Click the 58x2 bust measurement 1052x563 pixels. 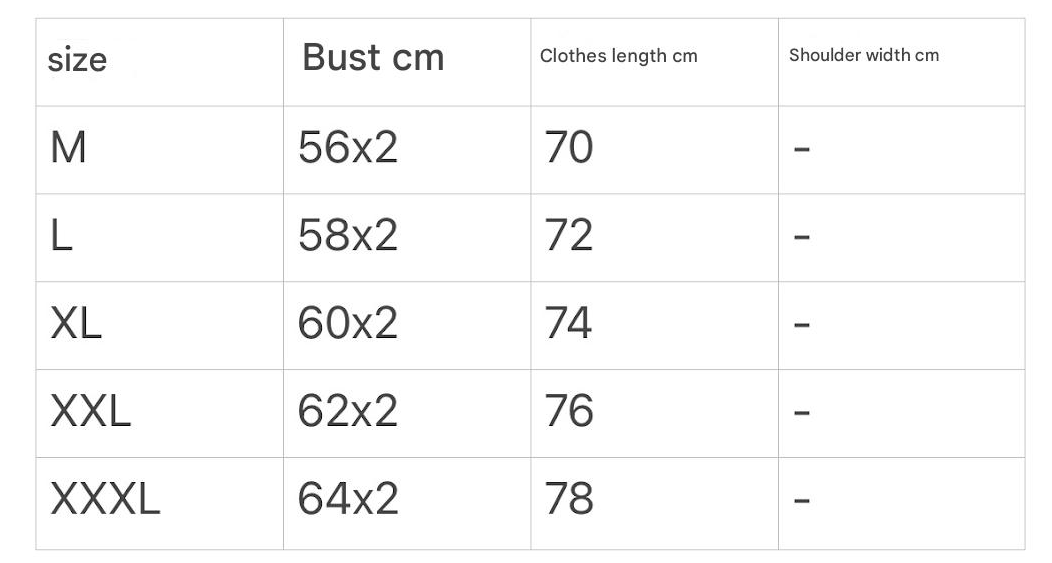tap(347, 236)
